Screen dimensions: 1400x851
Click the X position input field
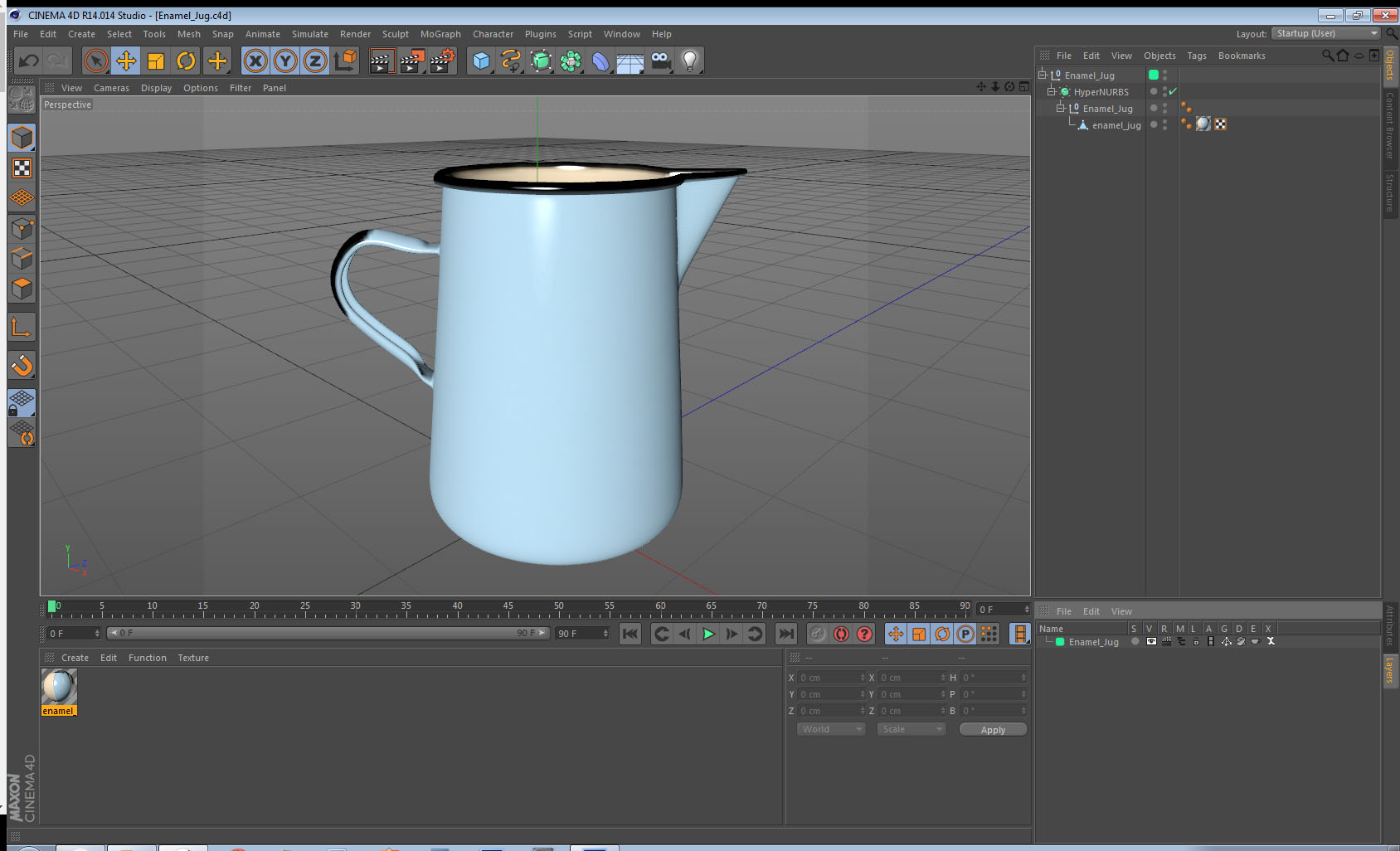(x=832, y=678)
